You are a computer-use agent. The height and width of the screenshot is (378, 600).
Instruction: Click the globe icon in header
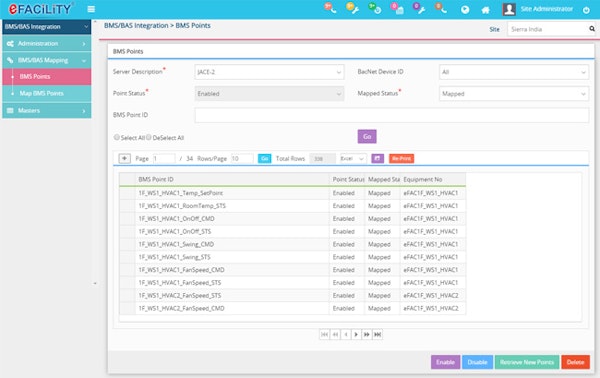[x=465, y=10]
